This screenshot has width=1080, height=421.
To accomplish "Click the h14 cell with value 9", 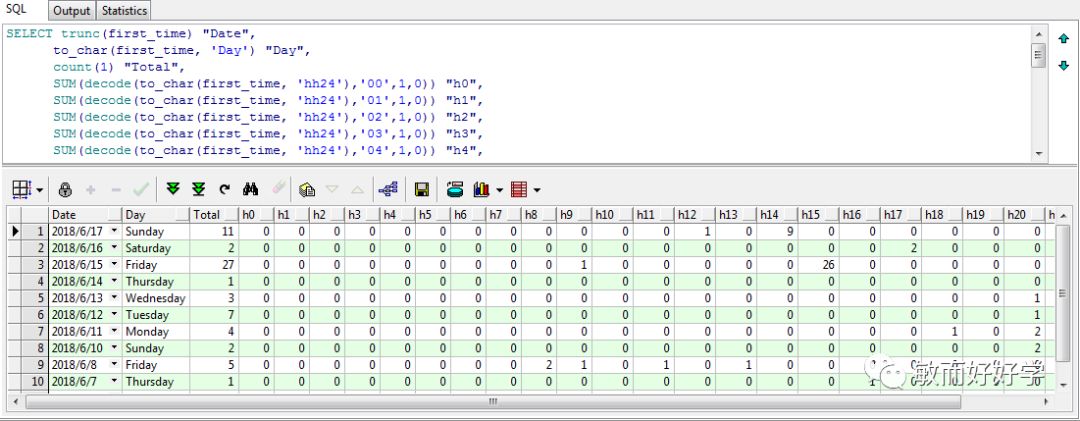I will tap(777, 232).
